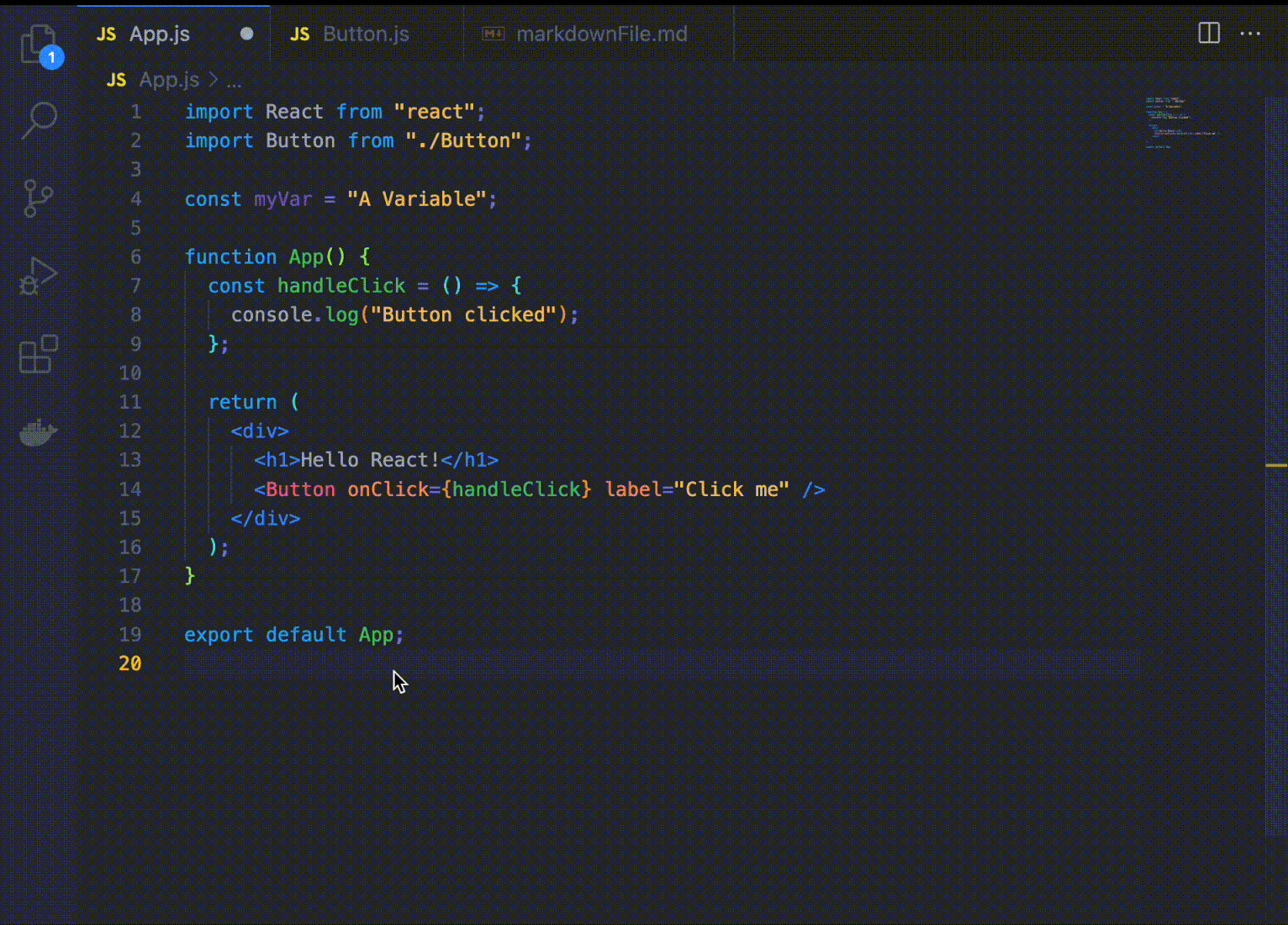1288x925 pixels.
Task: Open the Explorer view in the activity bar
Action: click(38, 43)
